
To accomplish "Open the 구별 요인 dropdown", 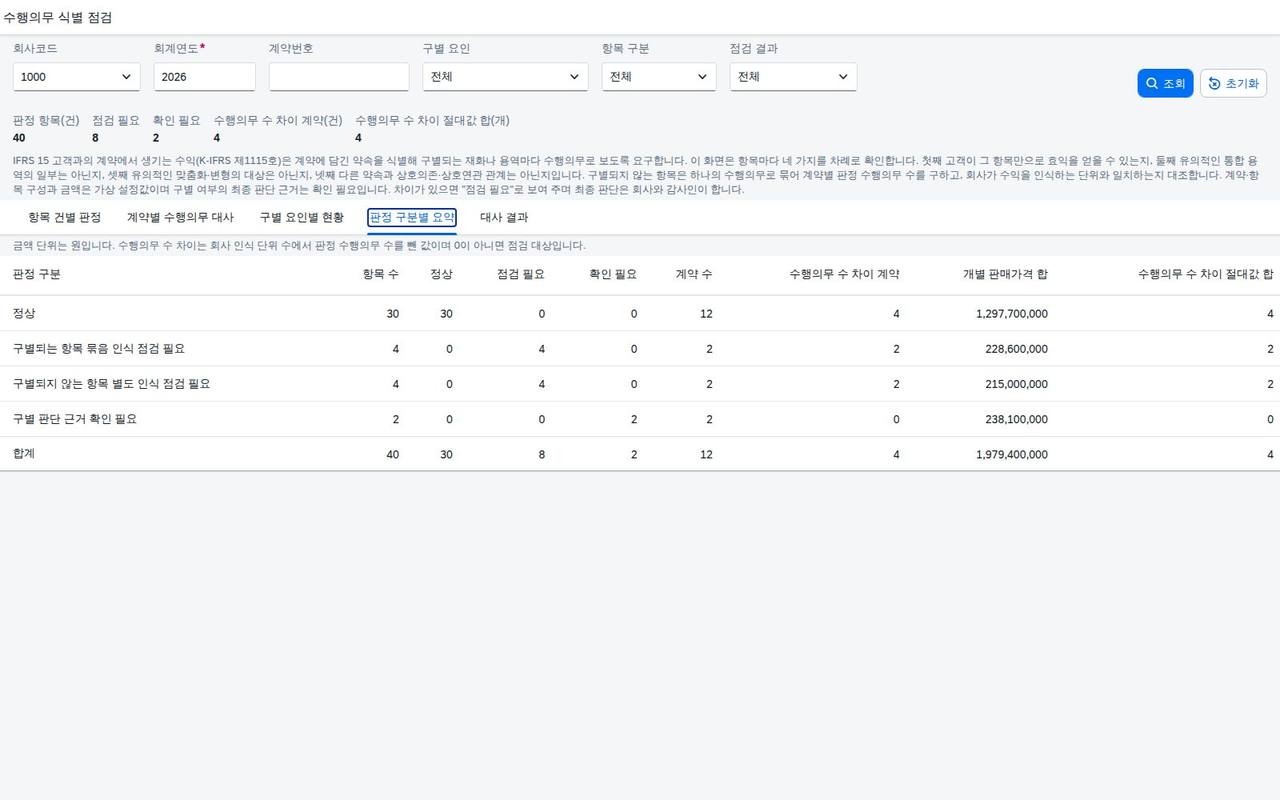I will [505, 77].
